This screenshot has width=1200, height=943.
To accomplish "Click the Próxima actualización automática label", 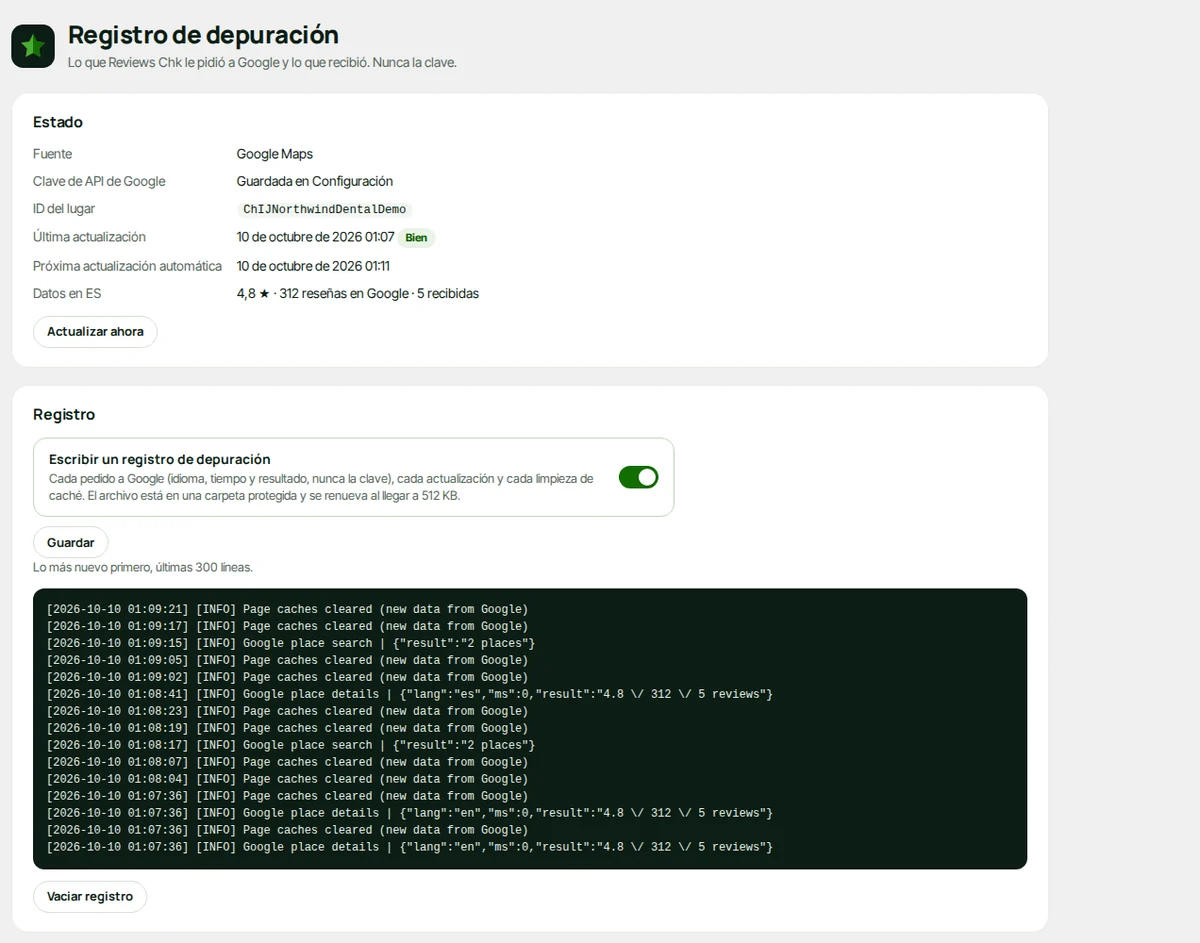I will coord(127,266).
